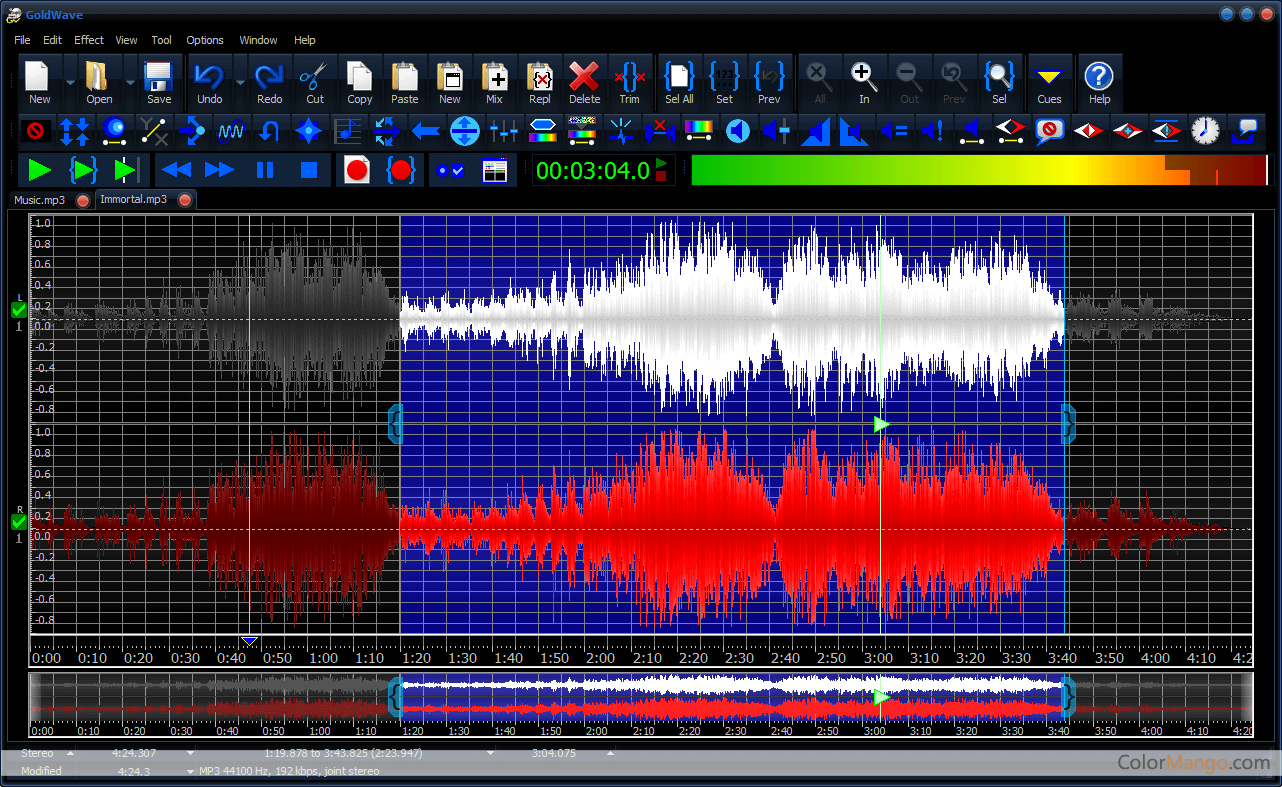Record into selection with braces record button
Viewport: 1282px width, 787px height.
coord(401,170)
